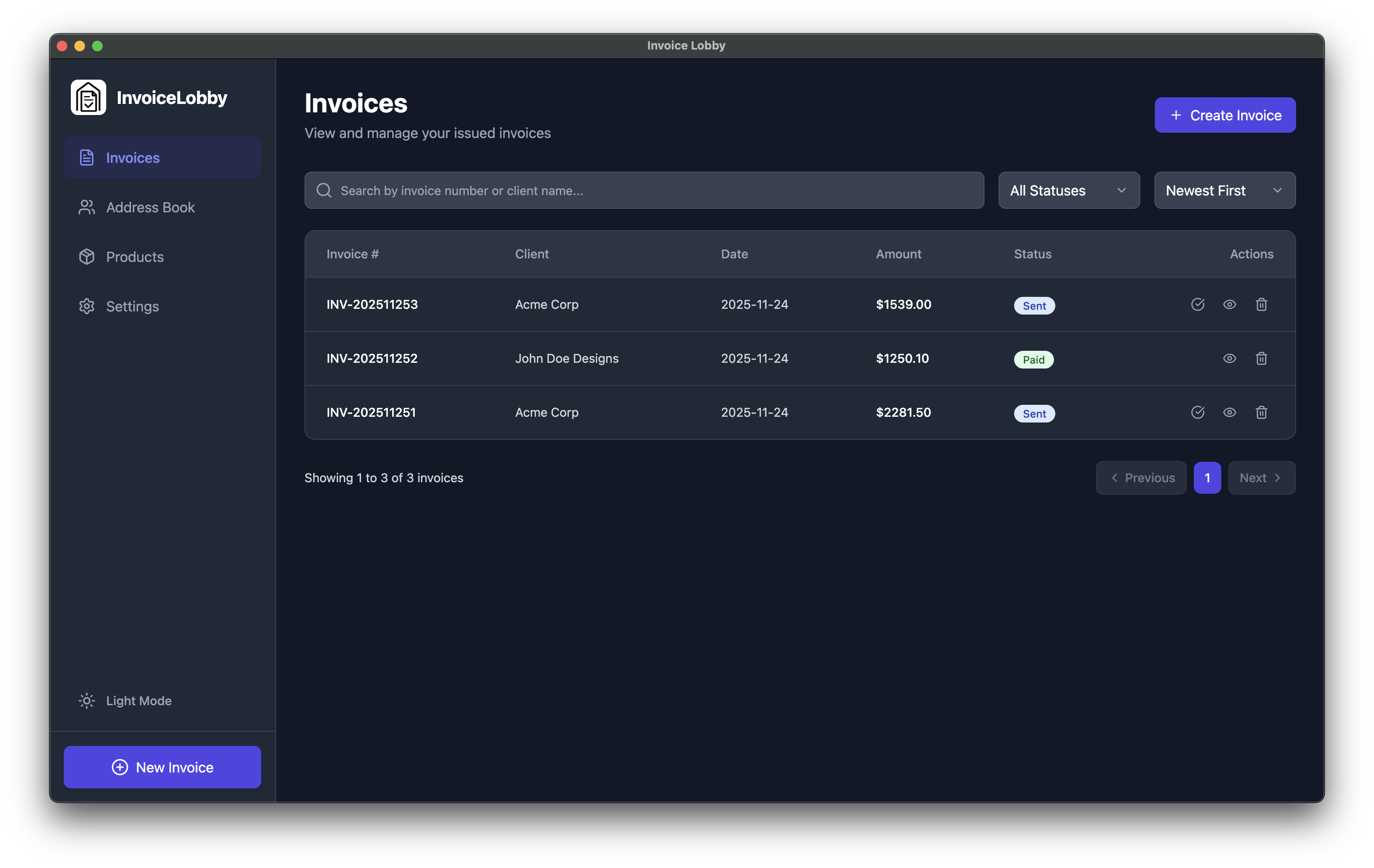Click the InvoiceLobby app logo

(89, 97)
